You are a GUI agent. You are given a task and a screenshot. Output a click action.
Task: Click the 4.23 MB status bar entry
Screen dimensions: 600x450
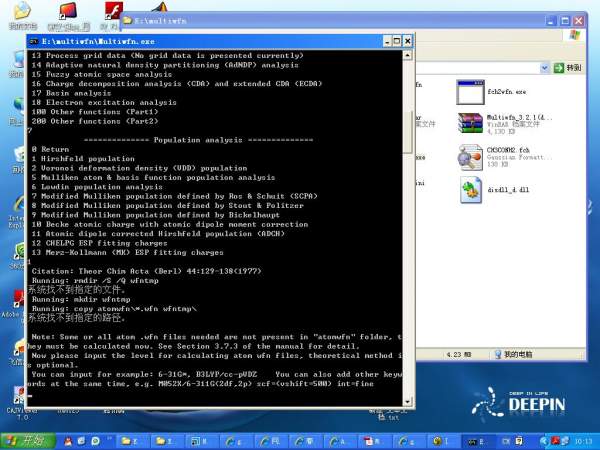tap(458, 355)
